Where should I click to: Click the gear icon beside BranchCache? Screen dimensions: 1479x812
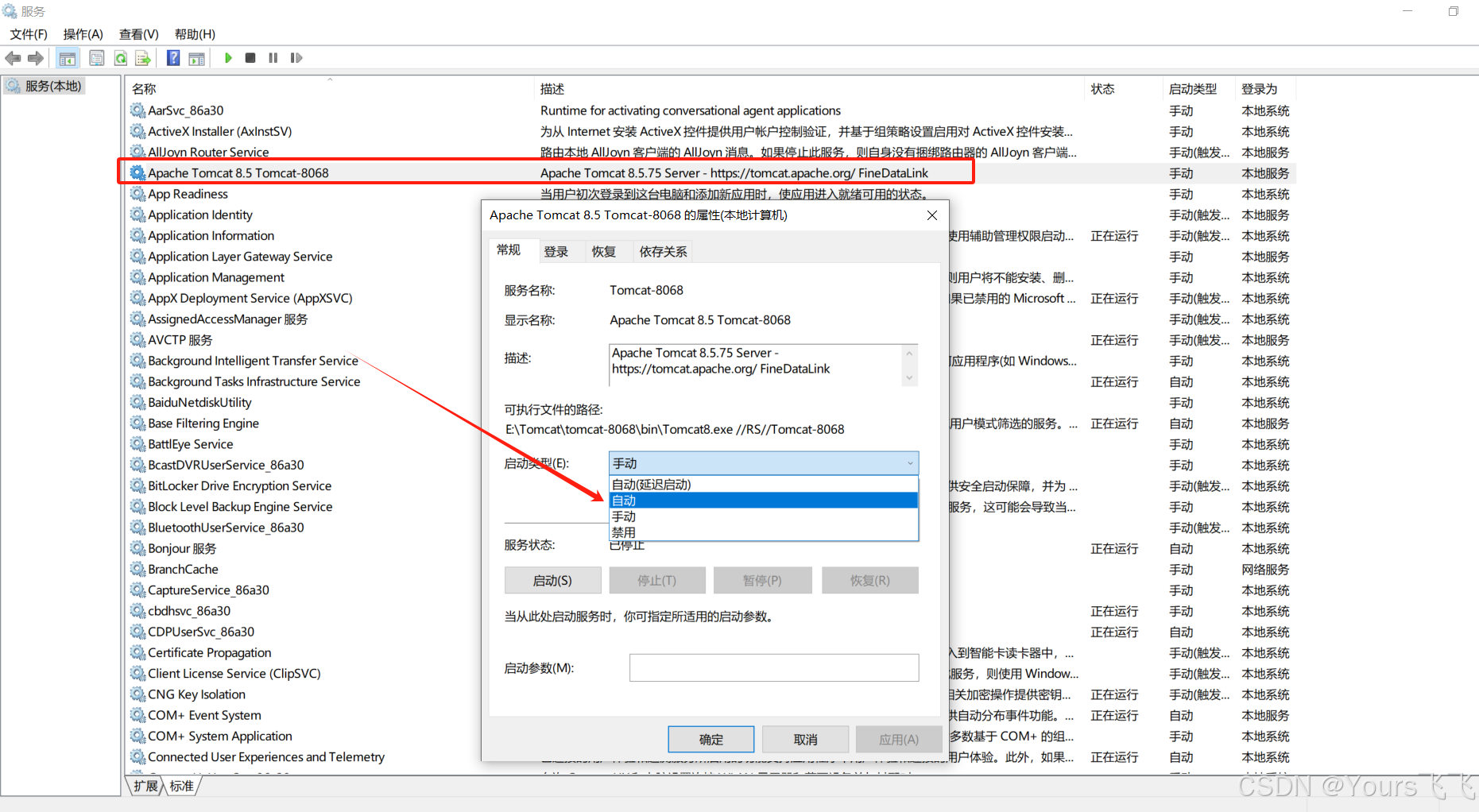point(138,569)
